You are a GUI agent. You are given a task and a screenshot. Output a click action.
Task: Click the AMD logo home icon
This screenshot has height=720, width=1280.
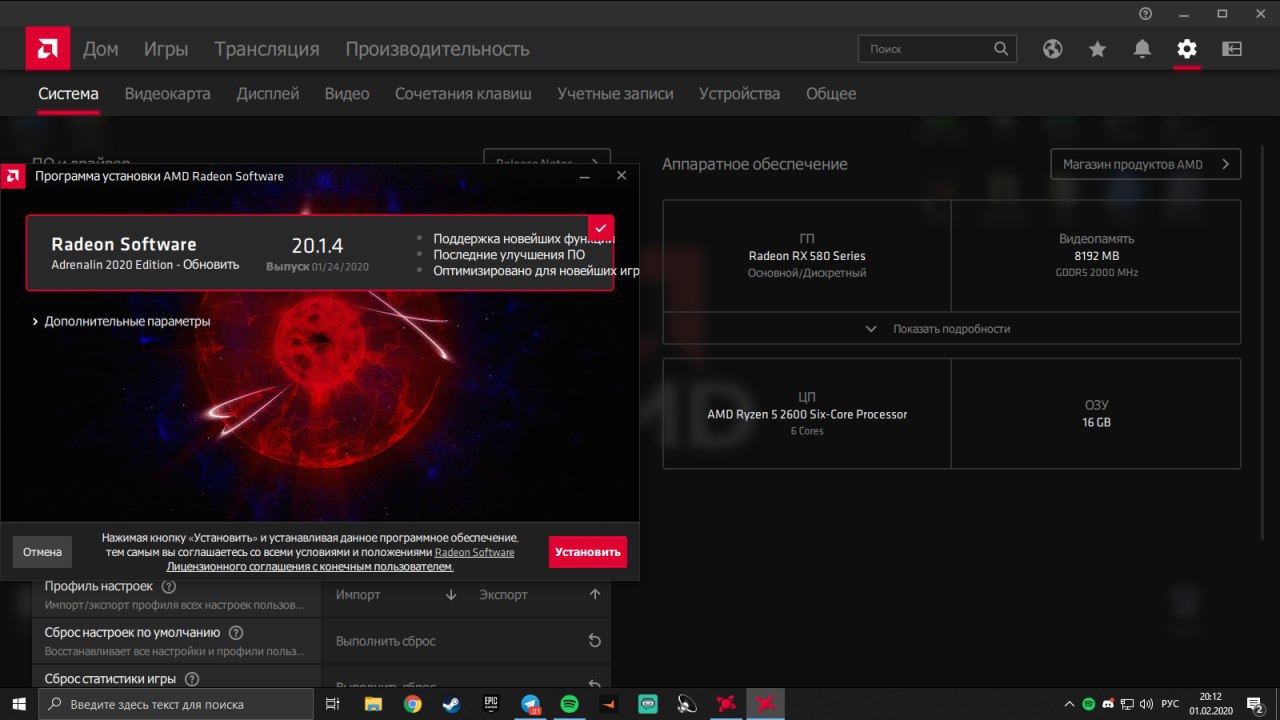tap(47, 48)
